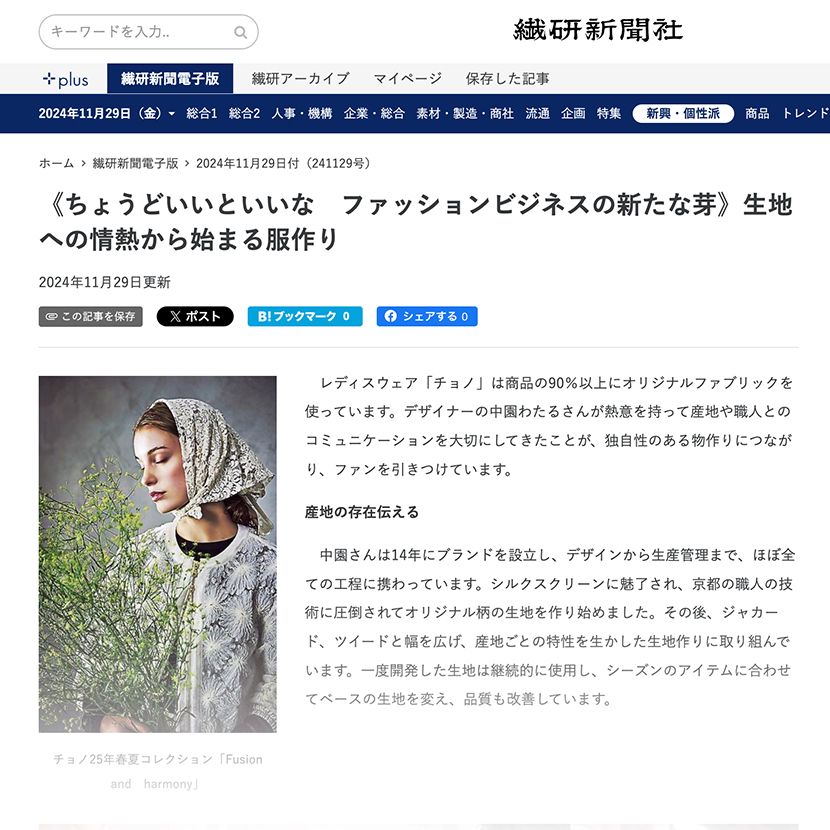Select the 繊研新聞電子版 tab

[170, 78]
